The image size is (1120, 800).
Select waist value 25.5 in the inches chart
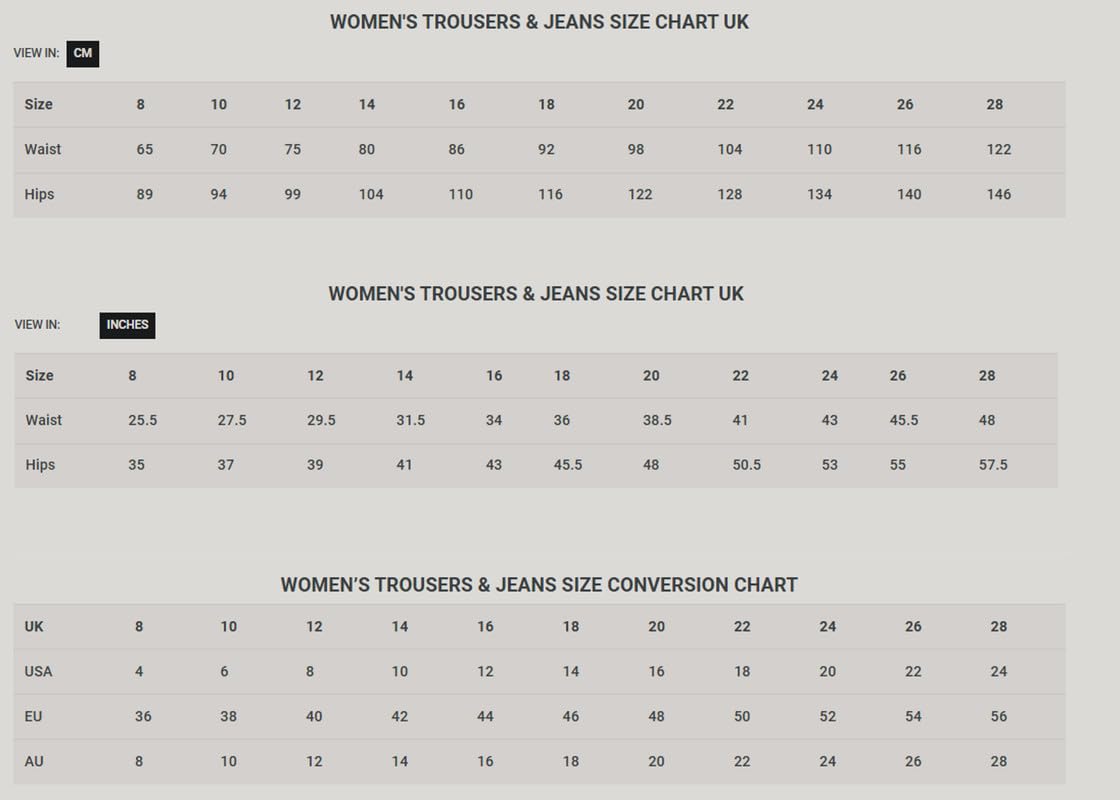point(142,420)
